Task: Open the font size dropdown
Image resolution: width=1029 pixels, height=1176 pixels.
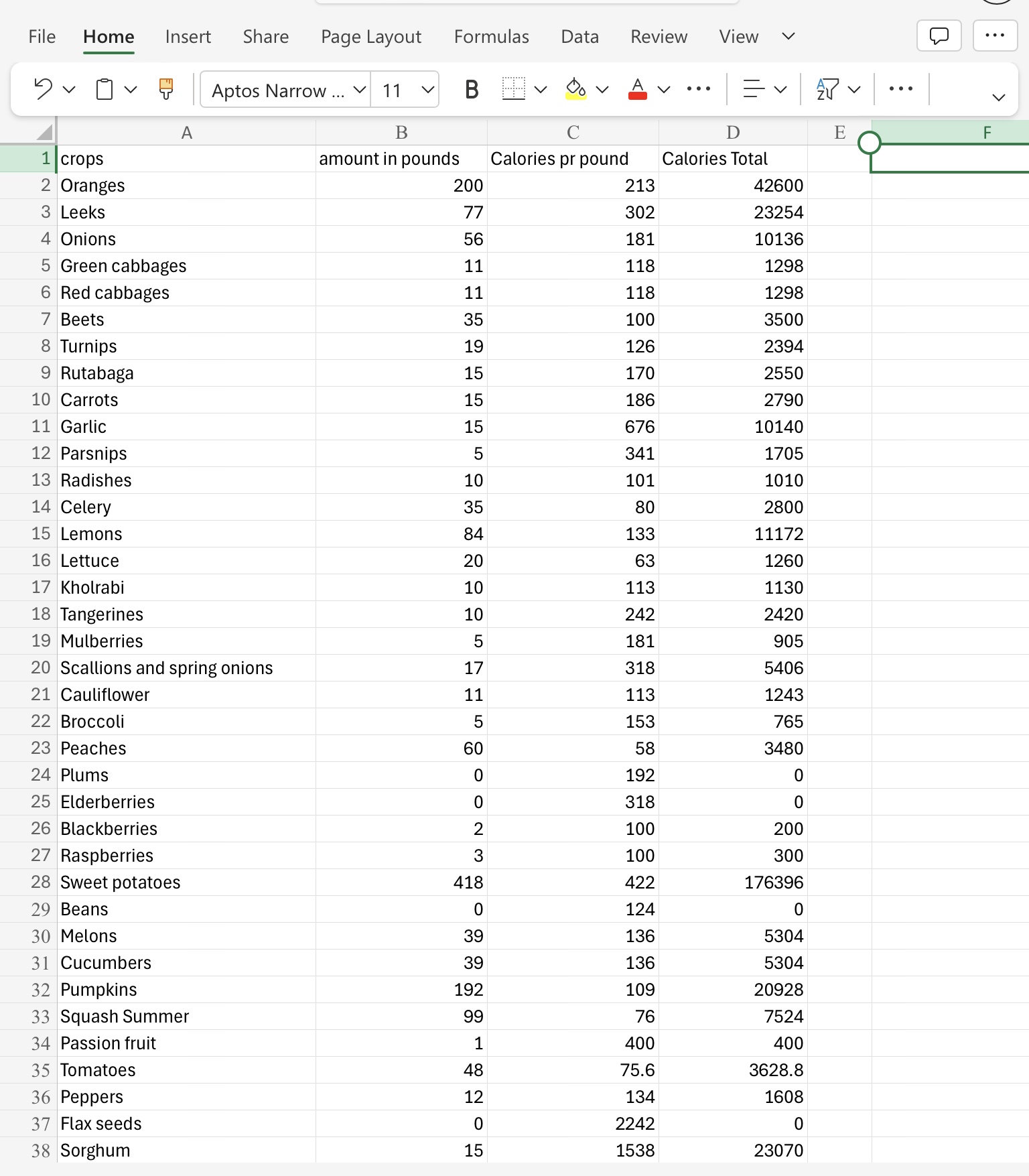Action: [427, 90]
